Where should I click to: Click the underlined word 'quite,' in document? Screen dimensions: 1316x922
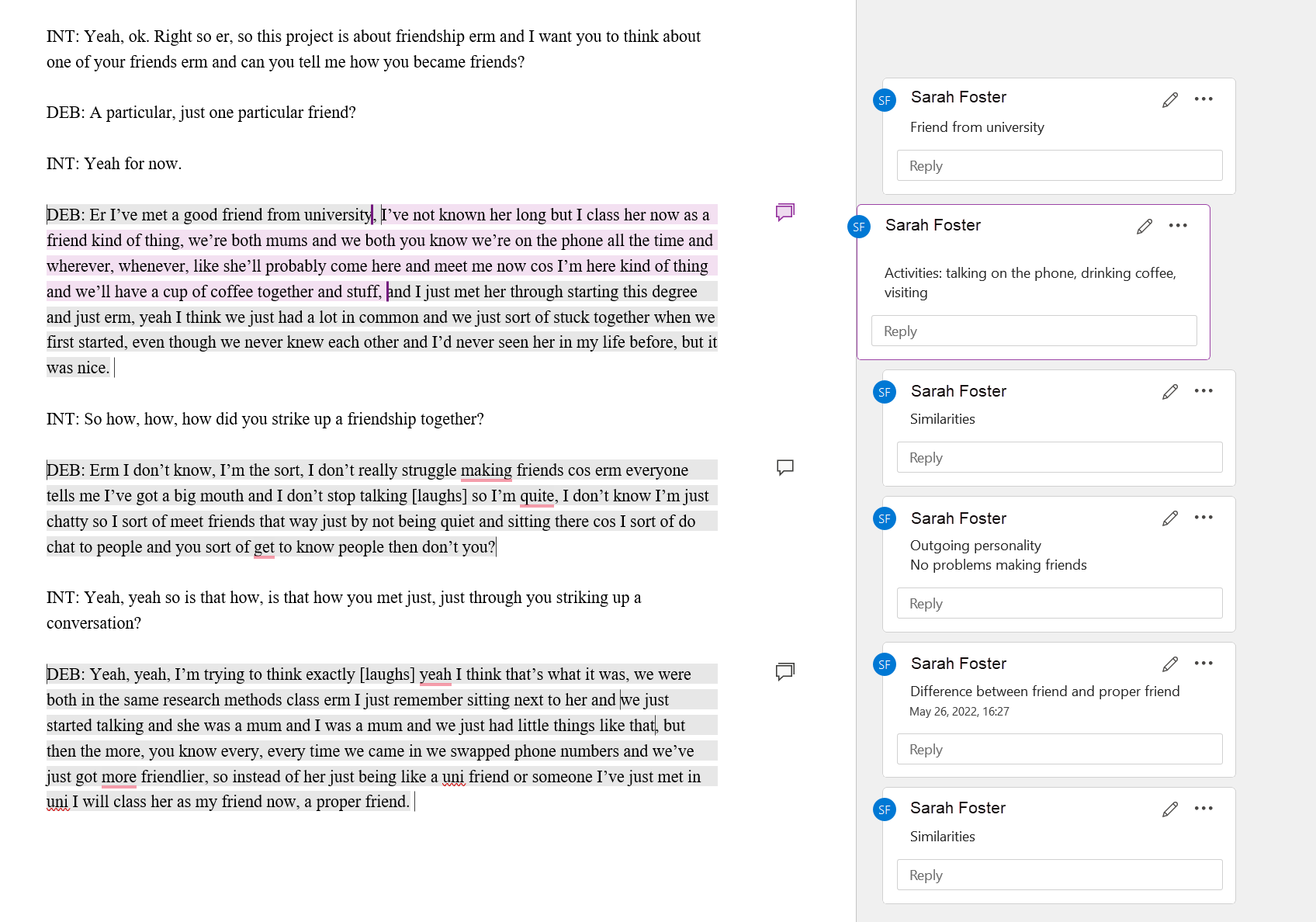click(539, 496)
